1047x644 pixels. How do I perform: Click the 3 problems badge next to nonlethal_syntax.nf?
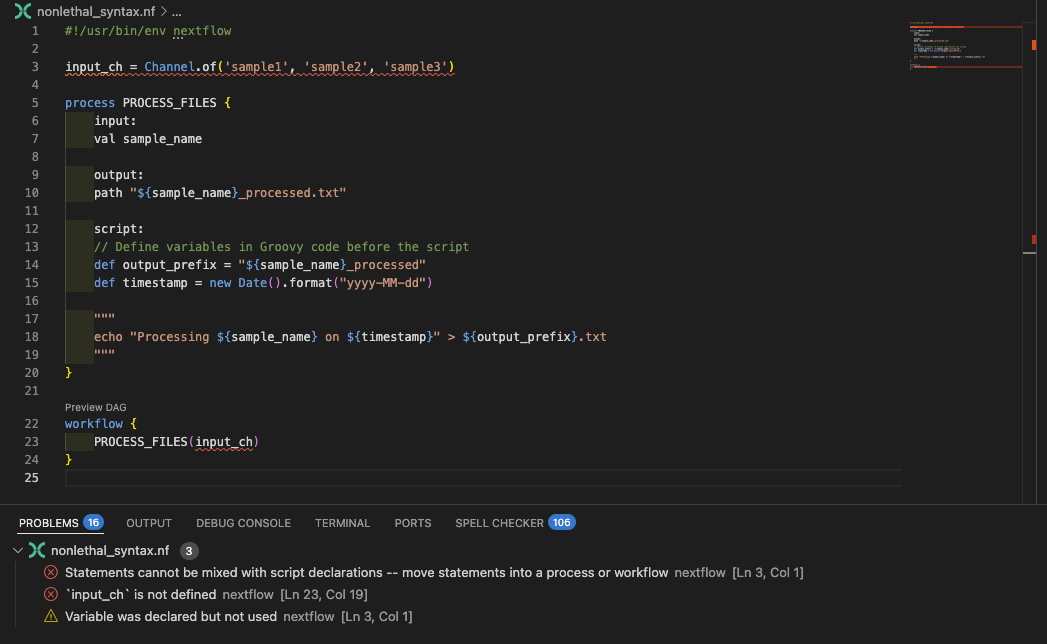click(190, 551)
